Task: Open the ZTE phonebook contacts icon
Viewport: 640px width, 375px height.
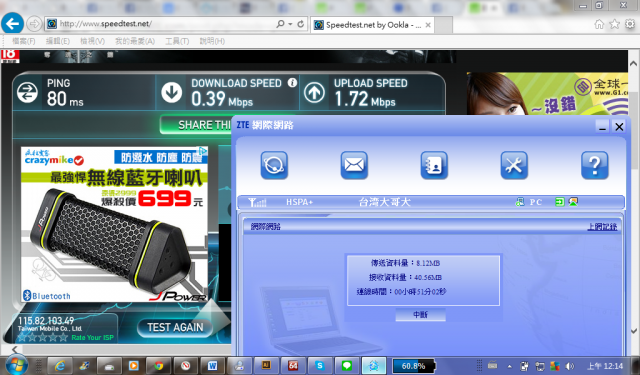Action: [434, 165]
